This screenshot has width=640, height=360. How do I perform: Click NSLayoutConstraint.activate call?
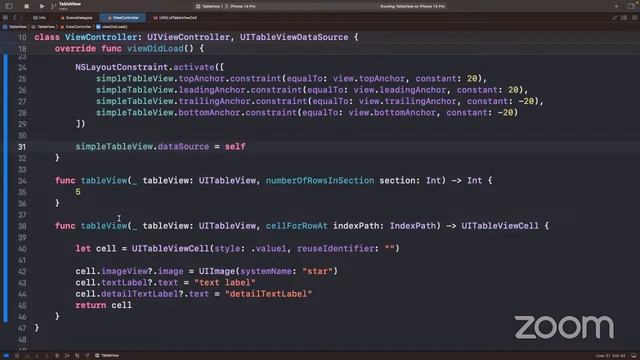tap(149, 67)
